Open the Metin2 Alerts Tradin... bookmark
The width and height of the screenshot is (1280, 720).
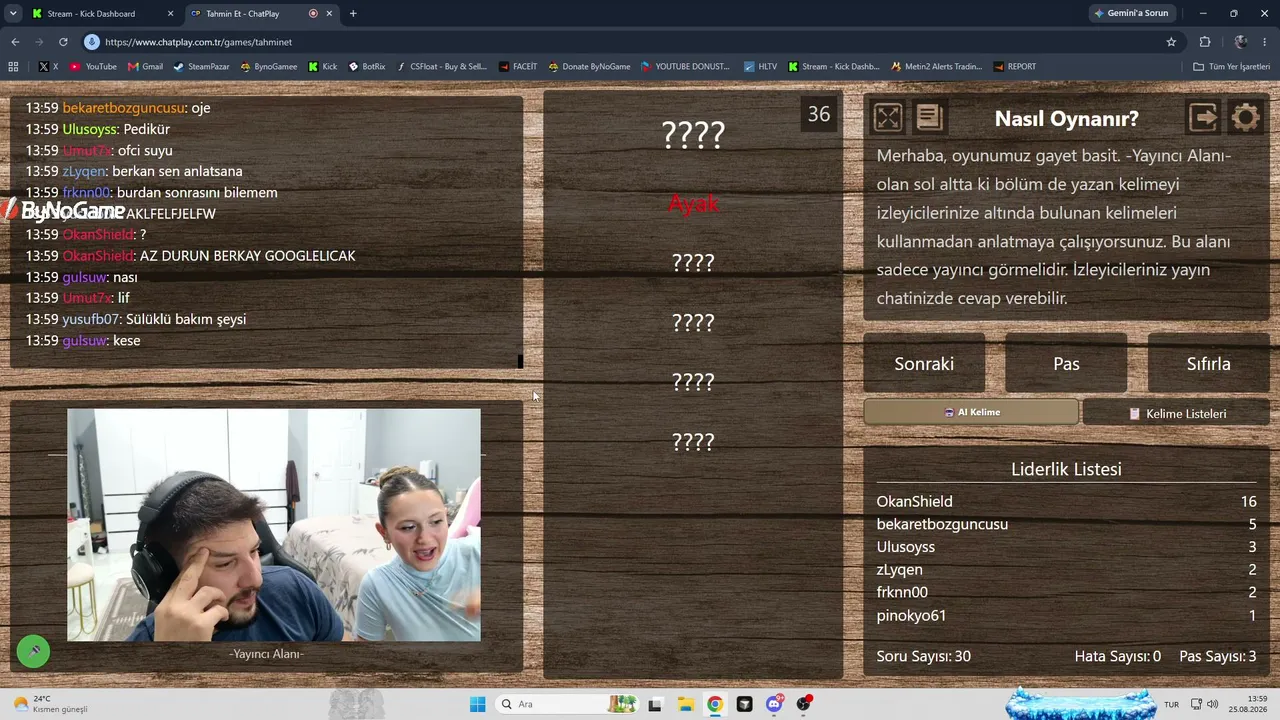(x=937, y=67)
